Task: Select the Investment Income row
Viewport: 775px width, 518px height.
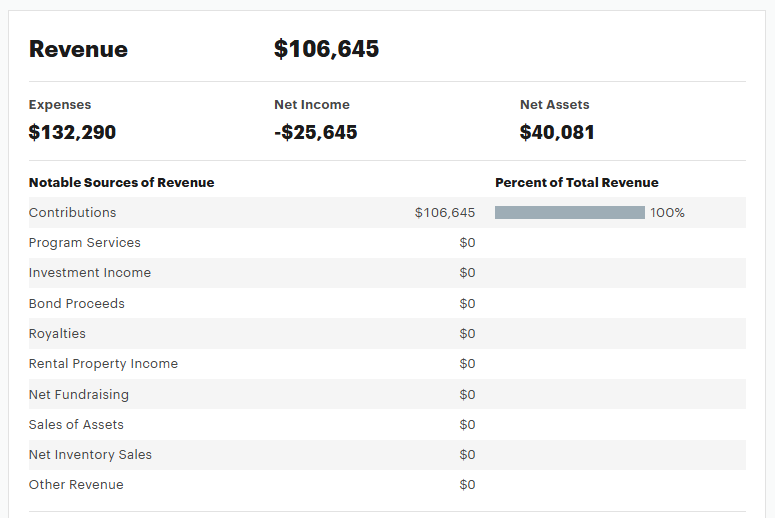Action: (x=90, y=273)
